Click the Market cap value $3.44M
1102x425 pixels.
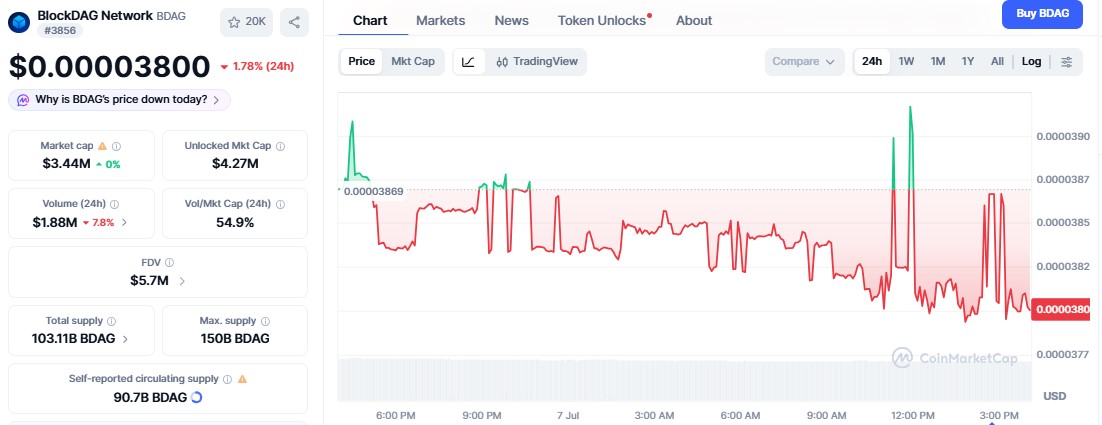[x=65, y=164]
